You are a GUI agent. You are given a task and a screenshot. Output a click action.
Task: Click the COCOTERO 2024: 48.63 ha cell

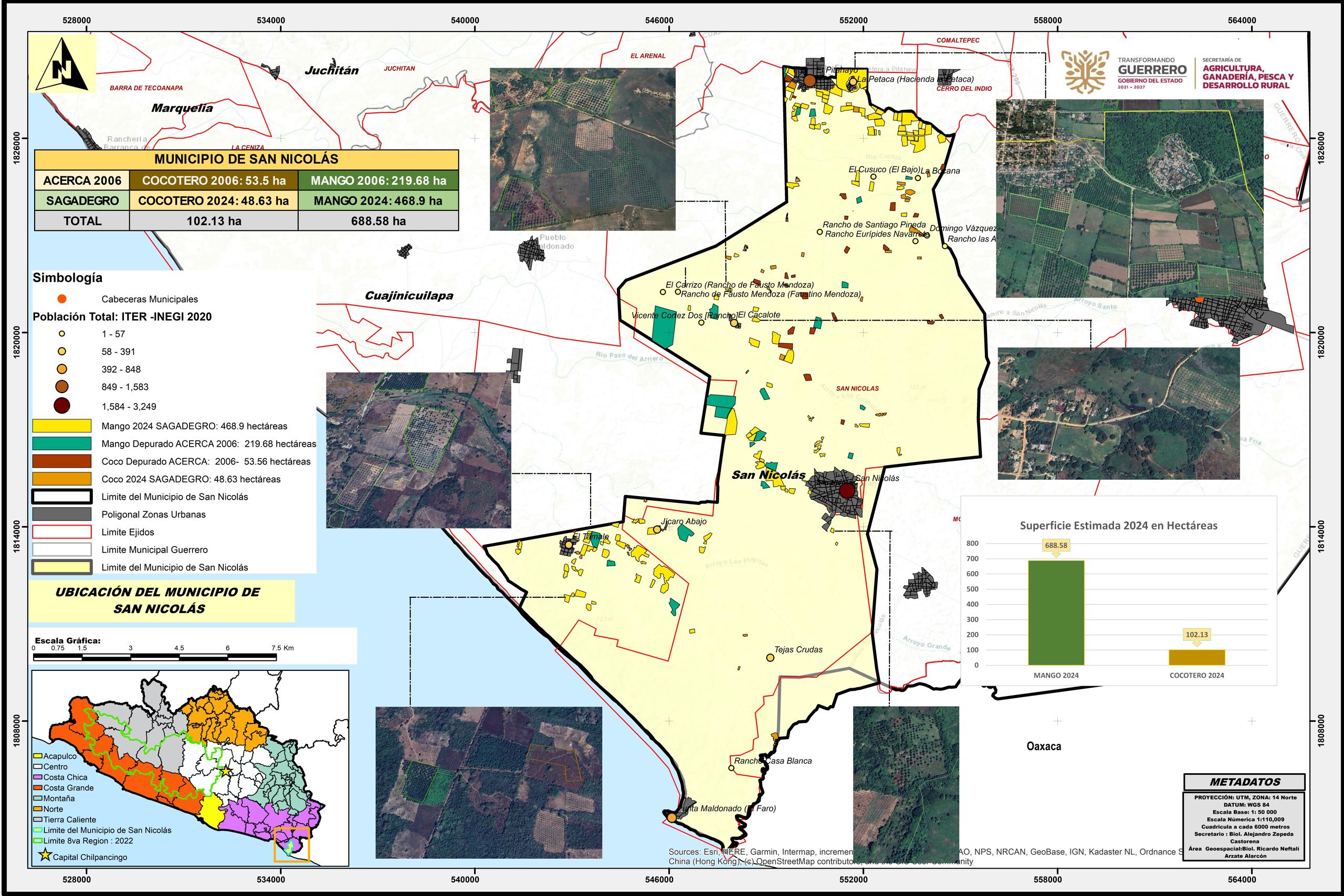[x=214, y=201]
